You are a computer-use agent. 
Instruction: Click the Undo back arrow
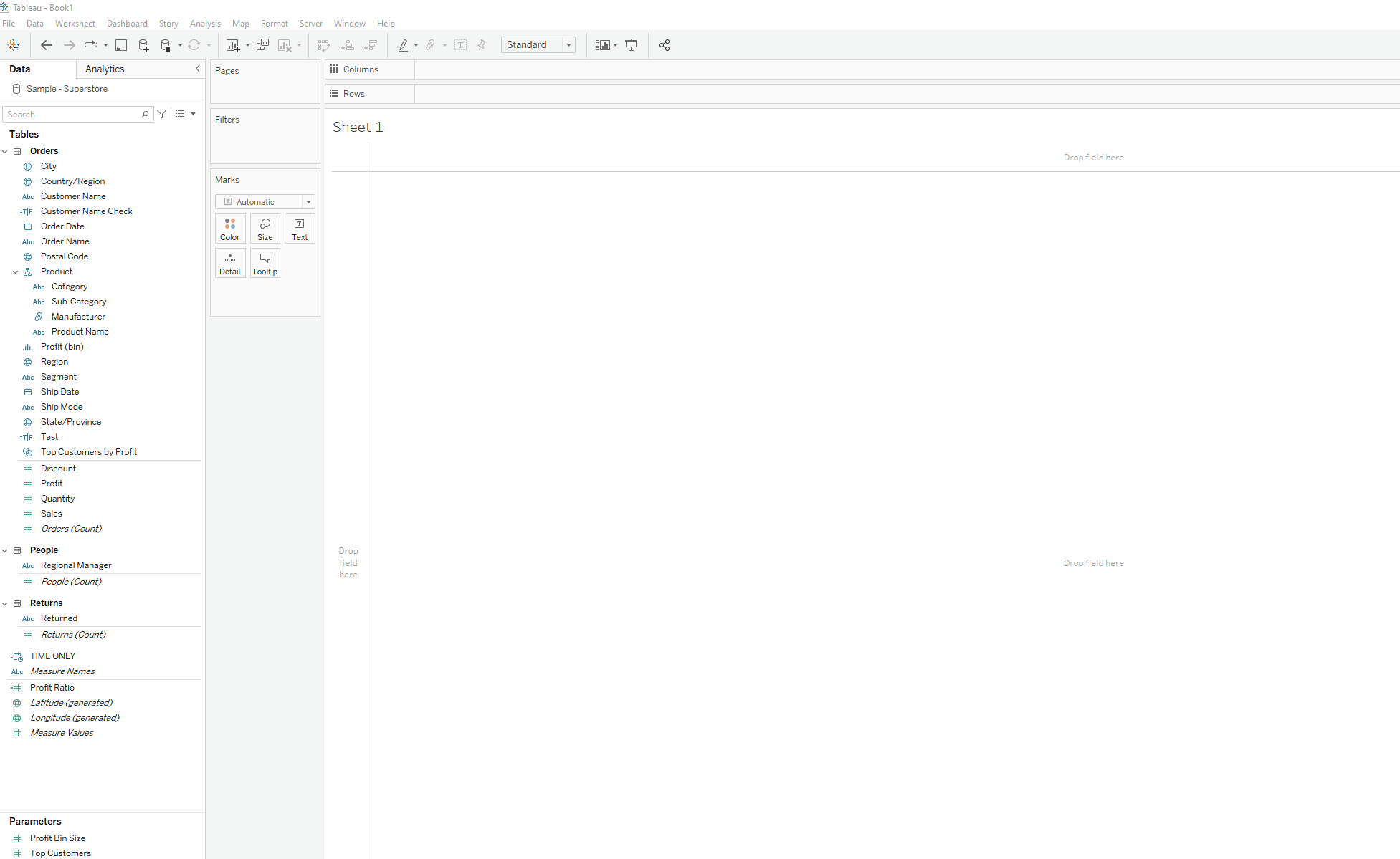point(47,45)
